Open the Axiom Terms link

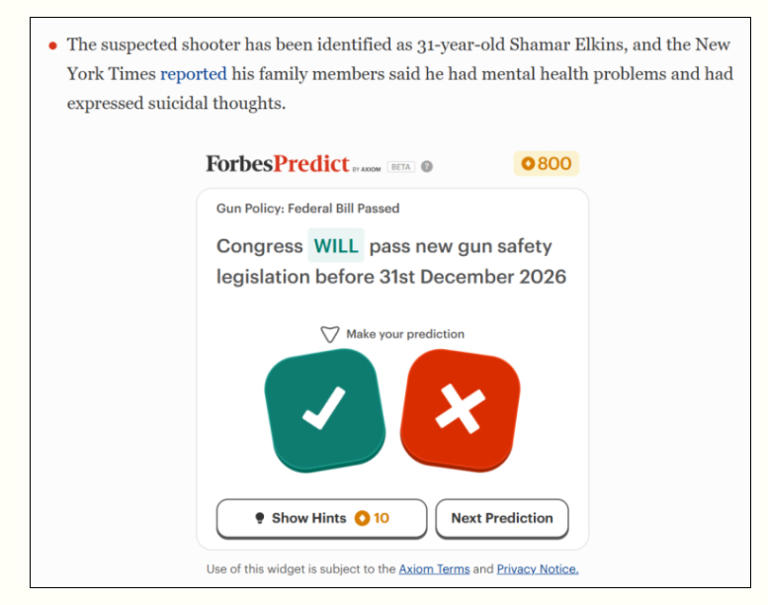434,569
